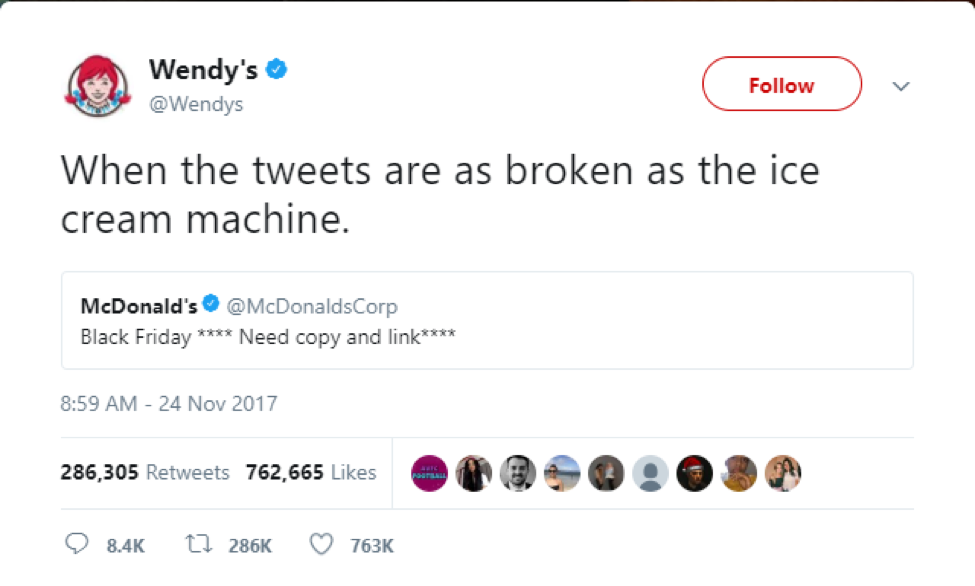This screenshot has width=975, height=586.
Task: Click the Santa hat avatar among likers
Action: 697,473
